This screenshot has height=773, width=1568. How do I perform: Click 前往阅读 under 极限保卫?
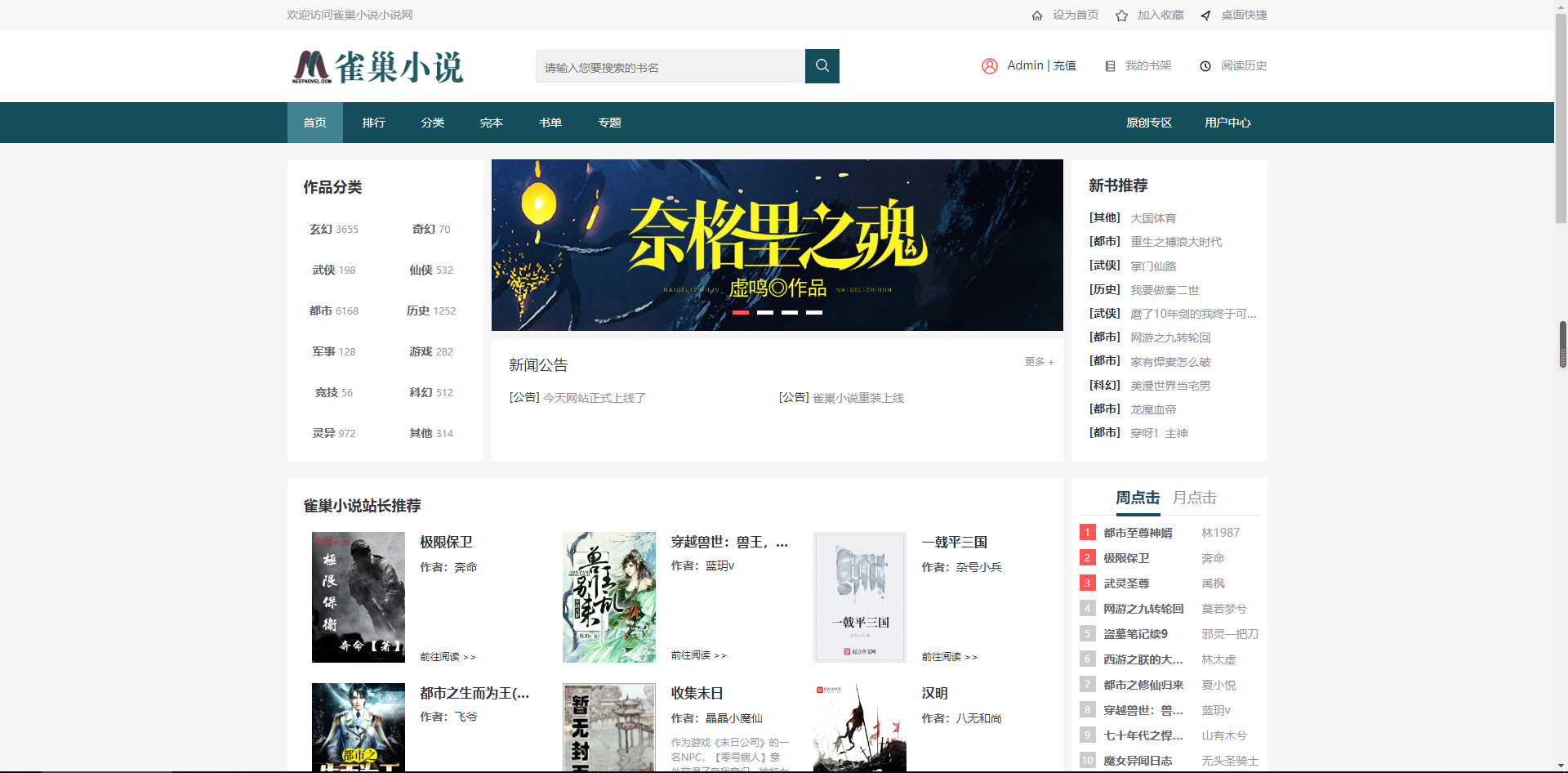[448, 656]
